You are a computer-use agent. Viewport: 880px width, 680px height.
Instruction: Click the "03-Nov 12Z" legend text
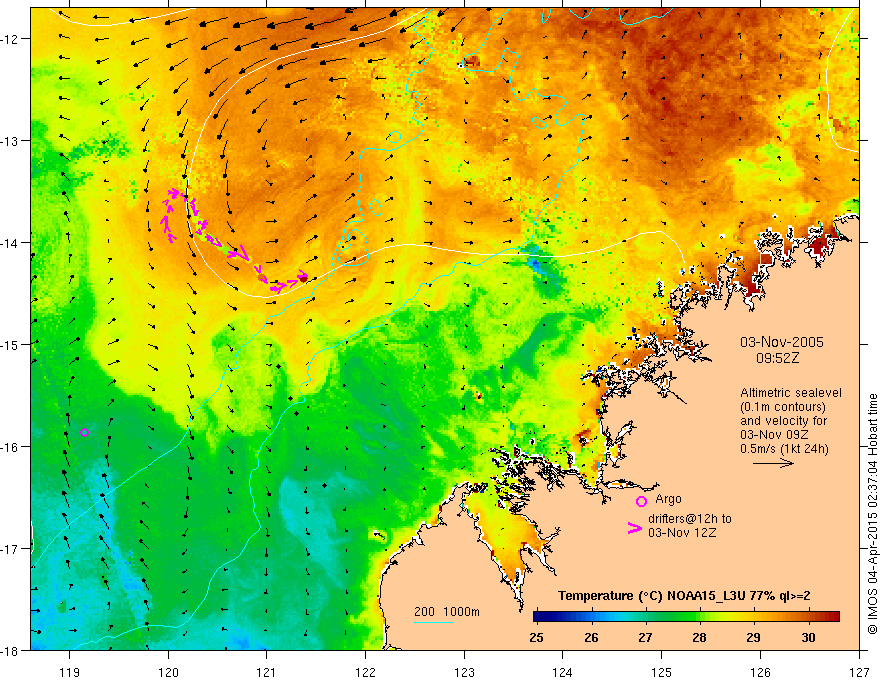(682, 533)
